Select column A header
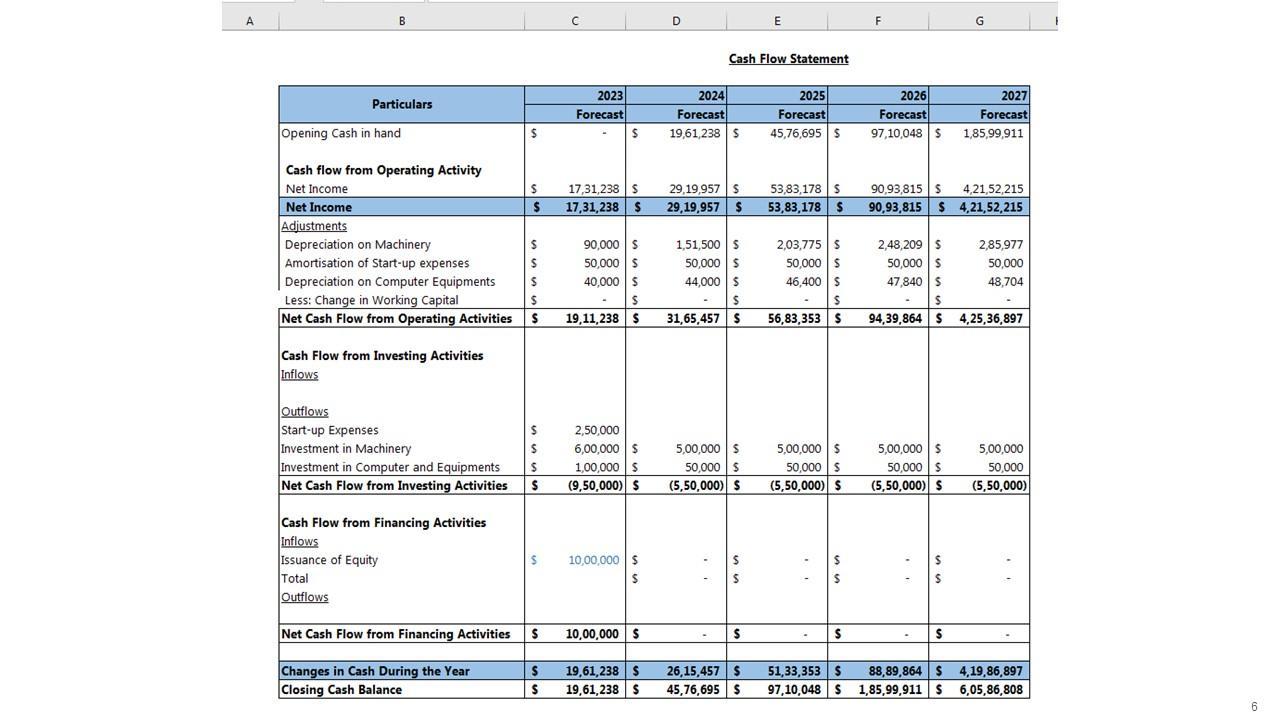The image size is (1280, 720). click(249, 21)
